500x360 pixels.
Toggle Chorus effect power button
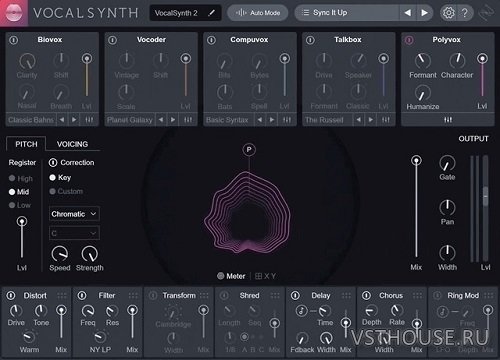(366, 296)
